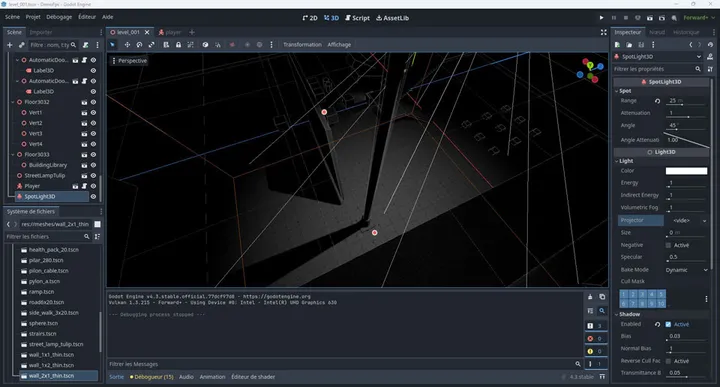The width and height of the screenshot is (720, 387).
Task: Open the Script workspace
Action: [x=357, y=18]
